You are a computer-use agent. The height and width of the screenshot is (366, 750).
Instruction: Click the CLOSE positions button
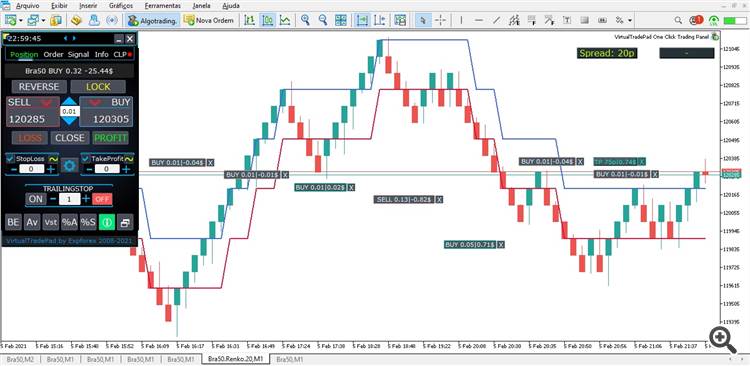pos(70,138)
